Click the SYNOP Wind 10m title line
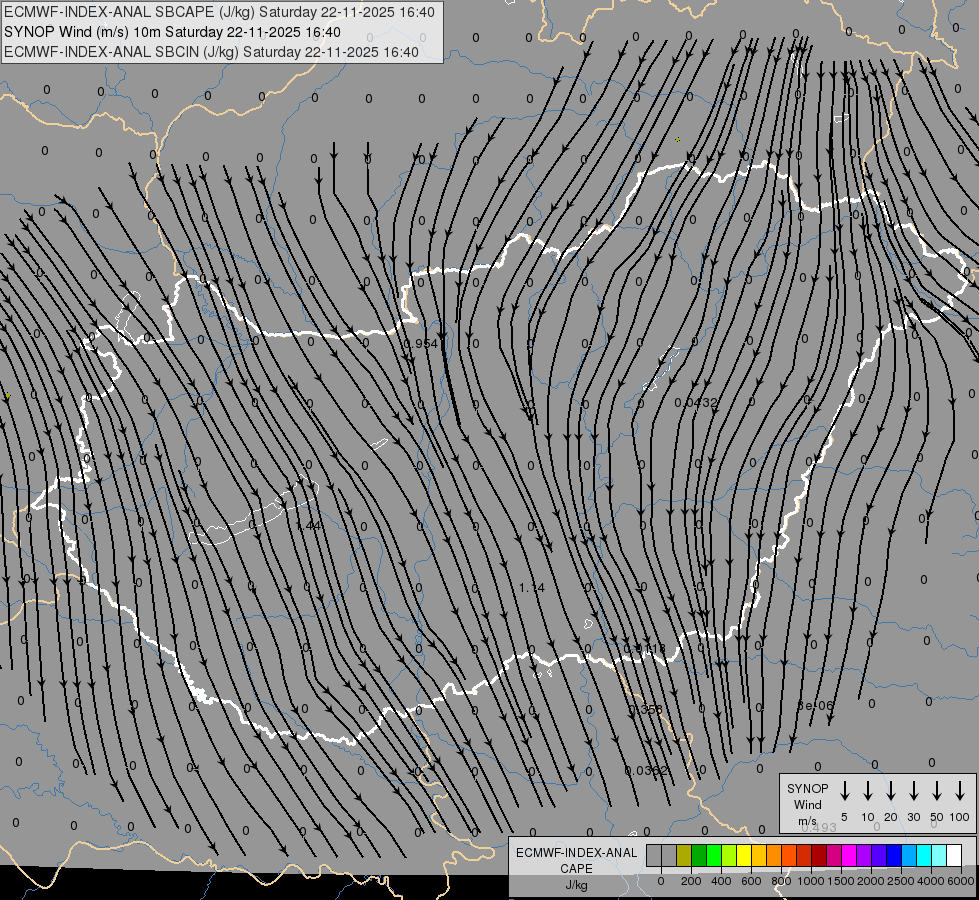 [172, 32]
